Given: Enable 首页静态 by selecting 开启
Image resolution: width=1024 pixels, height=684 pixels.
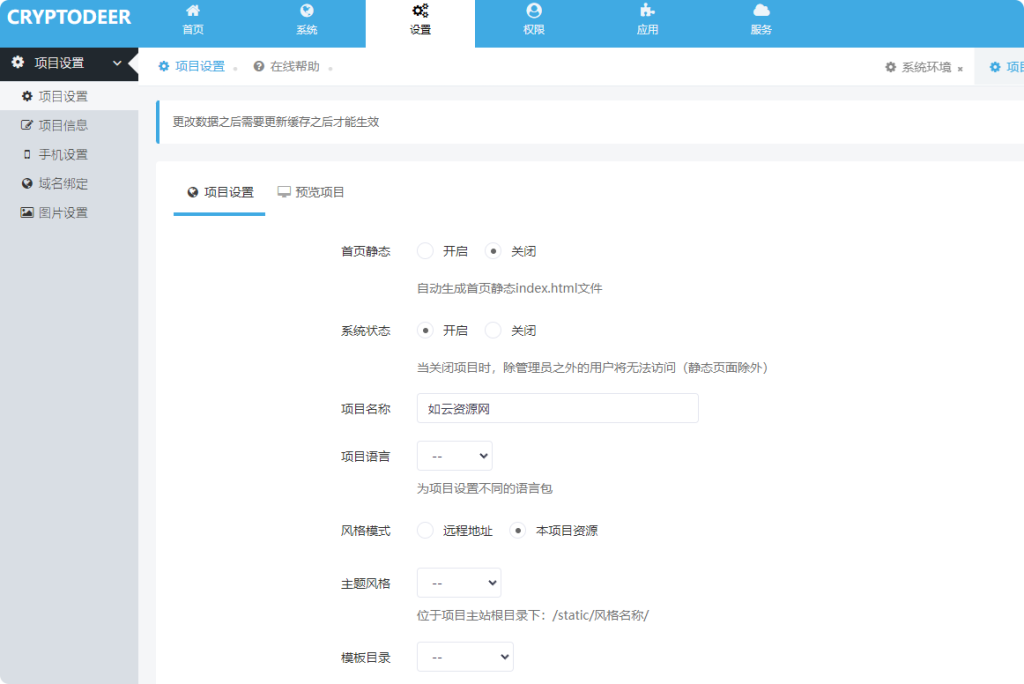Looking at the screenshot, I should (425, 250).
